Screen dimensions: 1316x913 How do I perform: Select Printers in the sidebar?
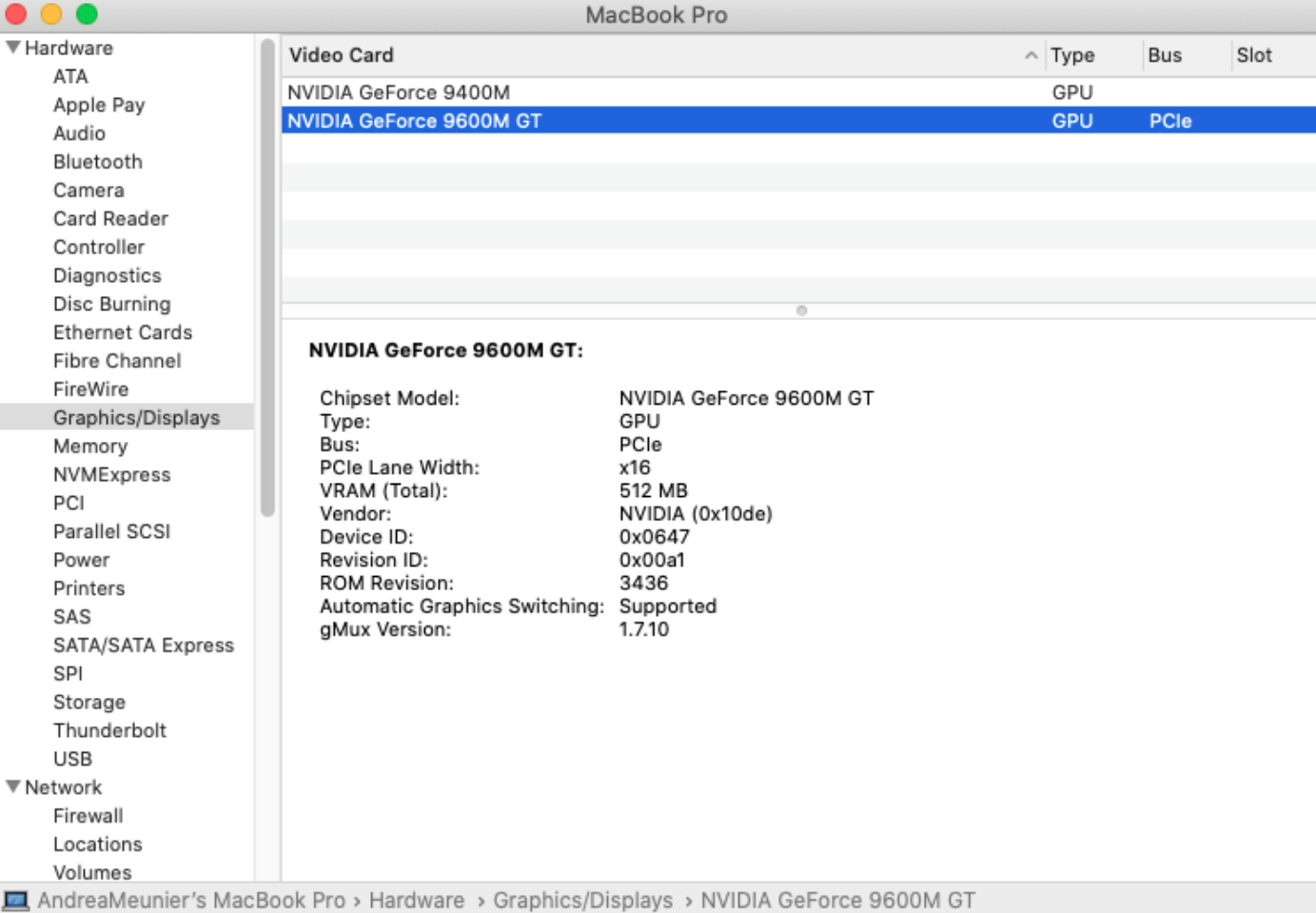88,588
